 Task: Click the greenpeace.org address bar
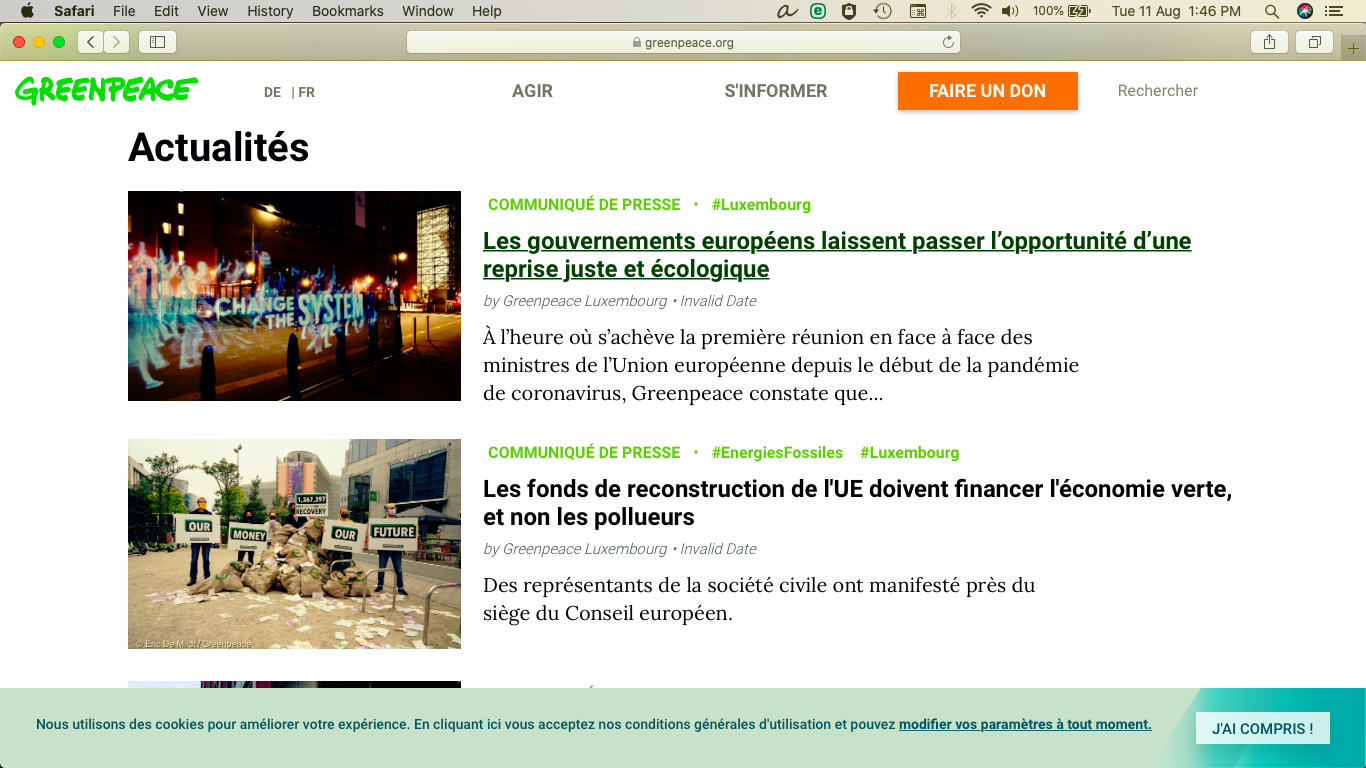tap(683, 42)
